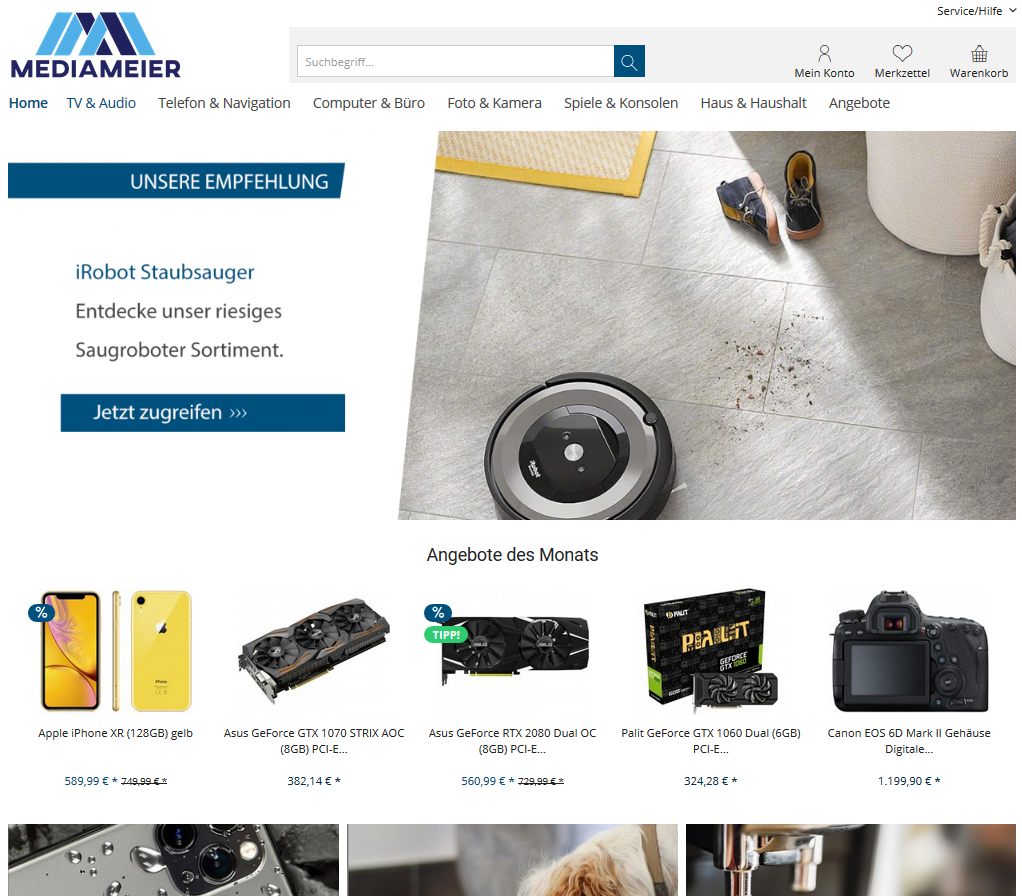Click the 382,14 € price
This screenshot has height=896, width=1022.
pos(314,781)
